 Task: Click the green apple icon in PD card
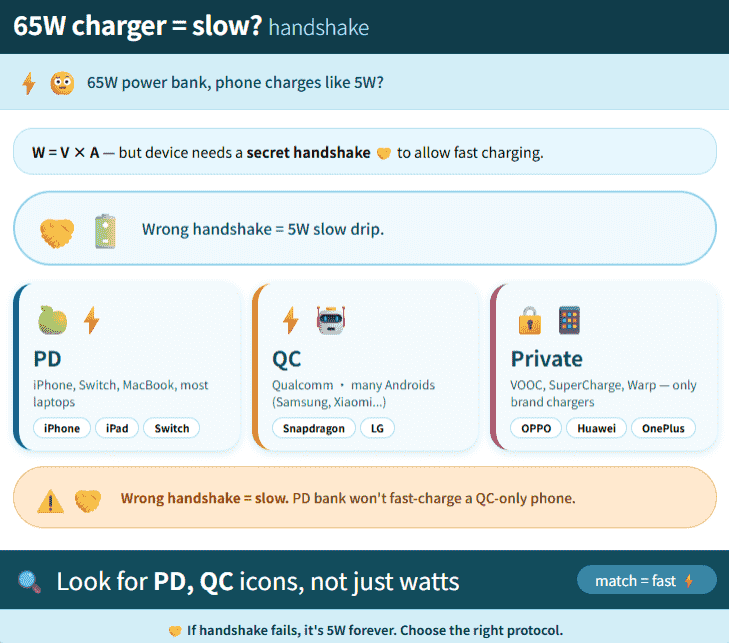52,320
